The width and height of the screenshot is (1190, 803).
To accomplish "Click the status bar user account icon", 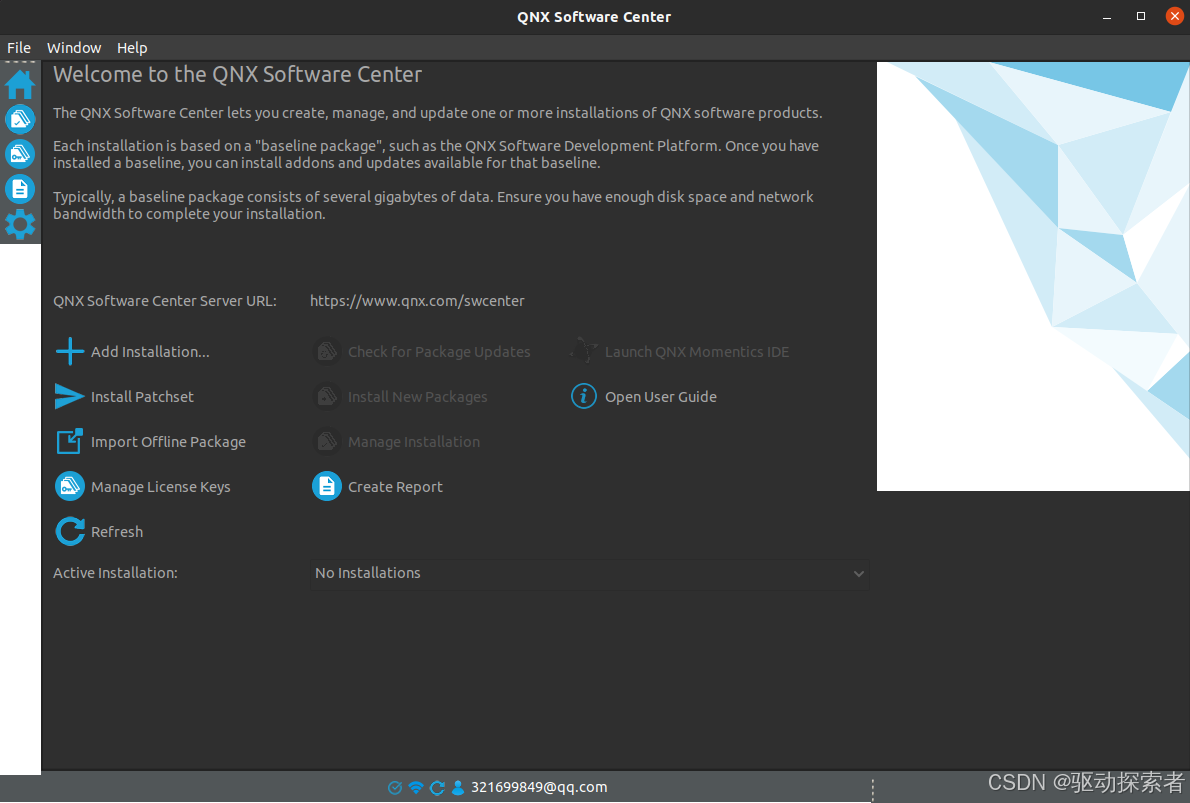I will (458, 788).
